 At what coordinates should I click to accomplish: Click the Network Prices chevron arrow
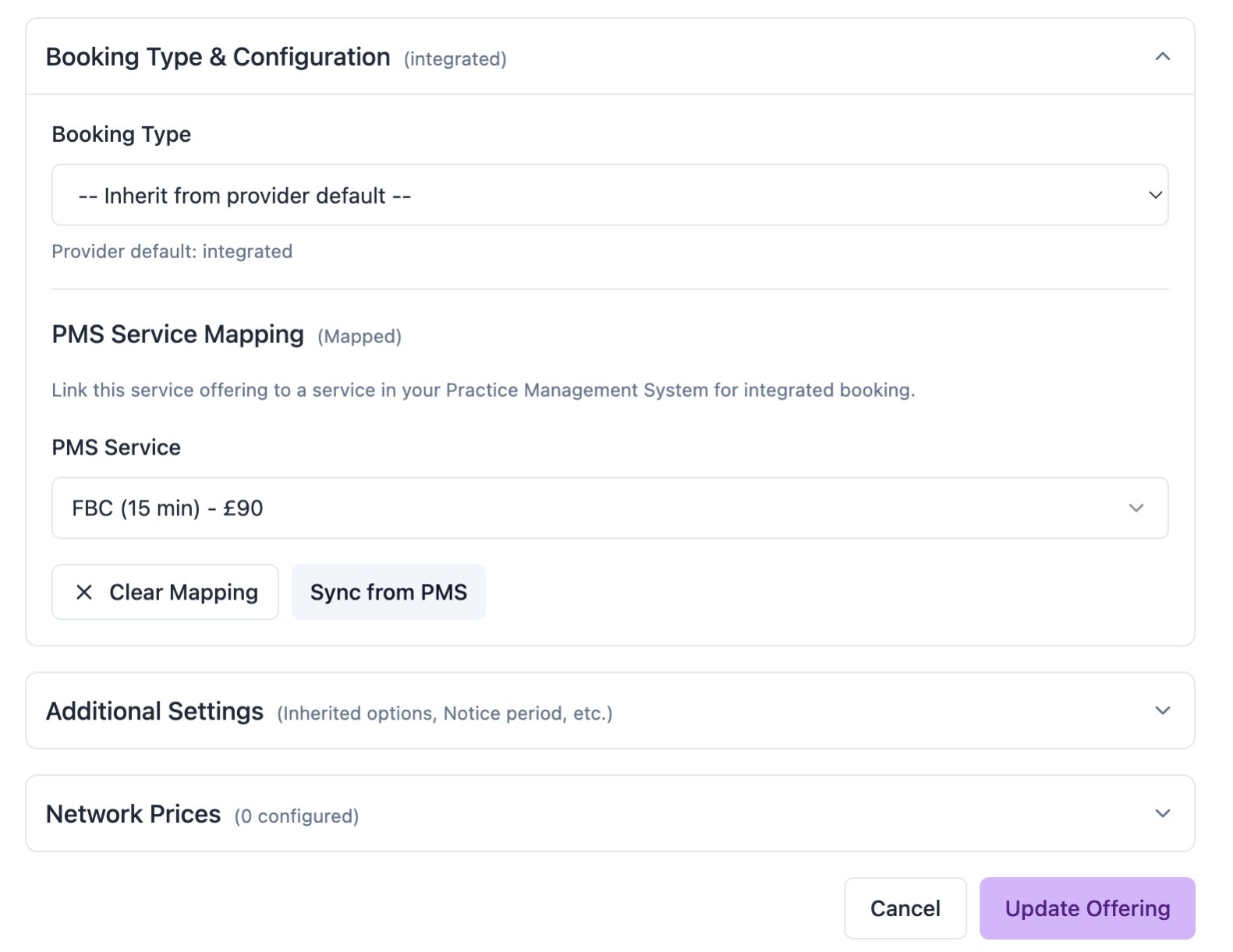(1162, 814)
